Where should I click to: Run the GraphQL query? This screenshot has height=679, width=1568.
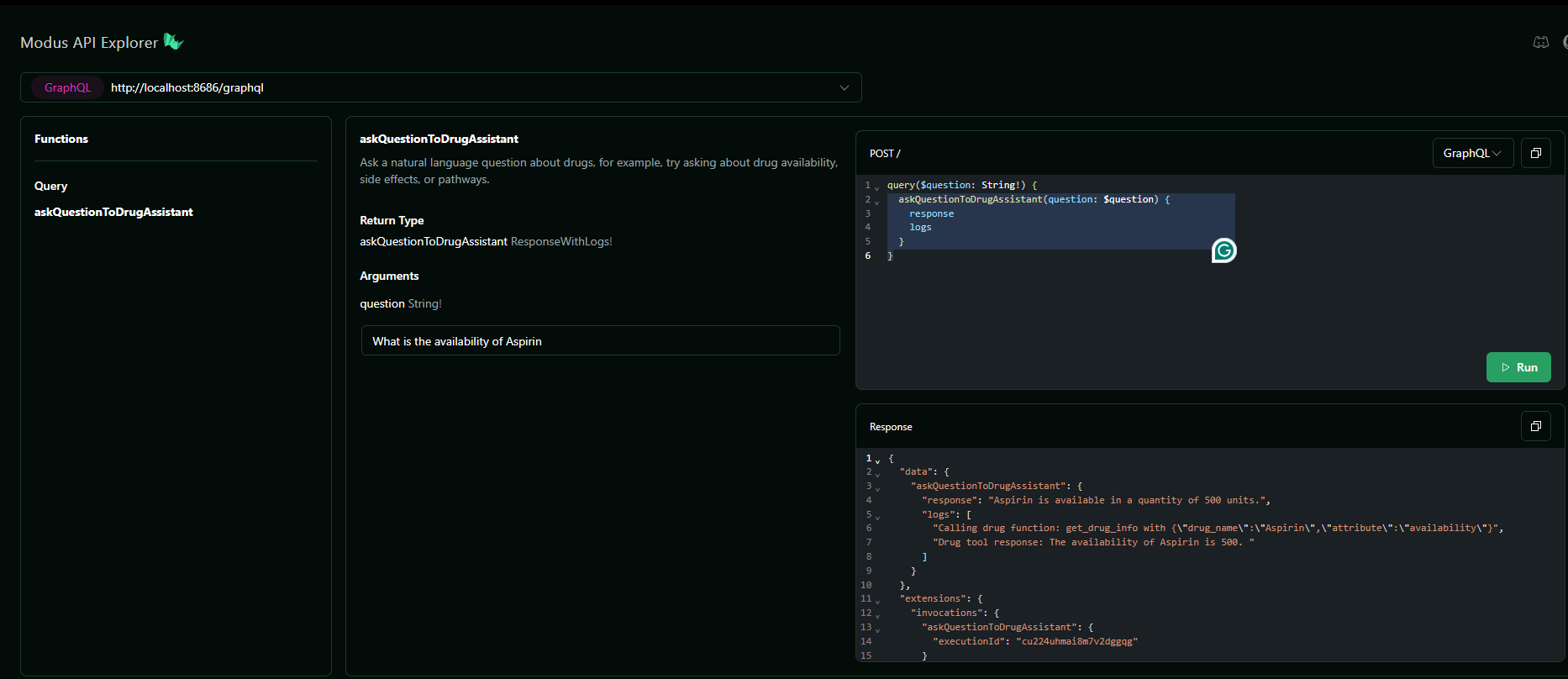point(1518,367)
